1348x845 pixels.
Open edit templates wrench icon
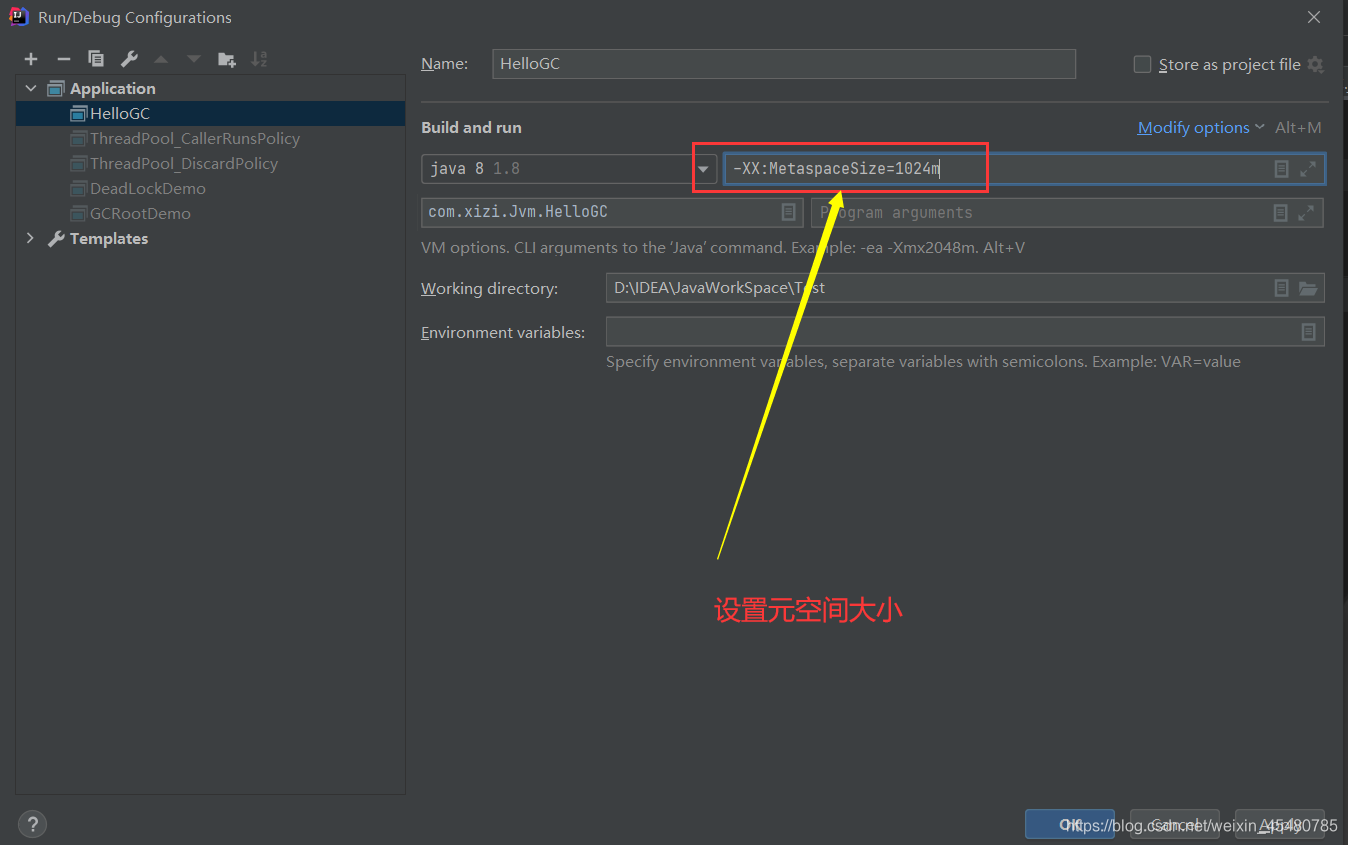128,59
